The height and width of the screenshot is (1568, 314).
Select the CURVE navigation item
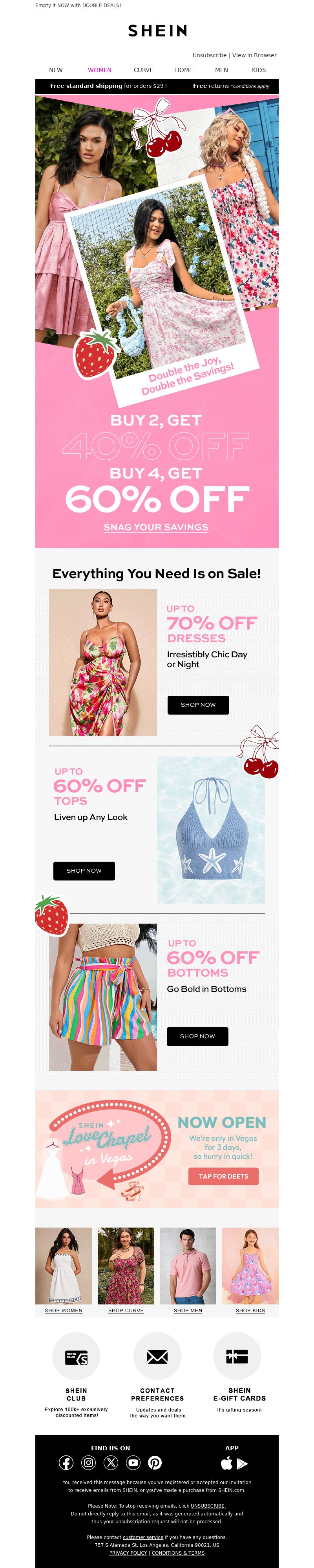143,70
